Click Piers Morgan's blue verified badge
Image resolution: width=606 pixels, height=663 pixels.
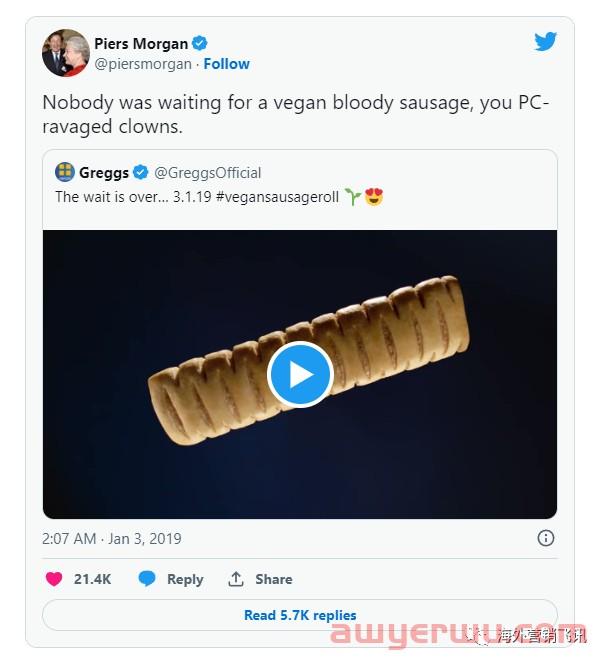click(x=200, y=43)
